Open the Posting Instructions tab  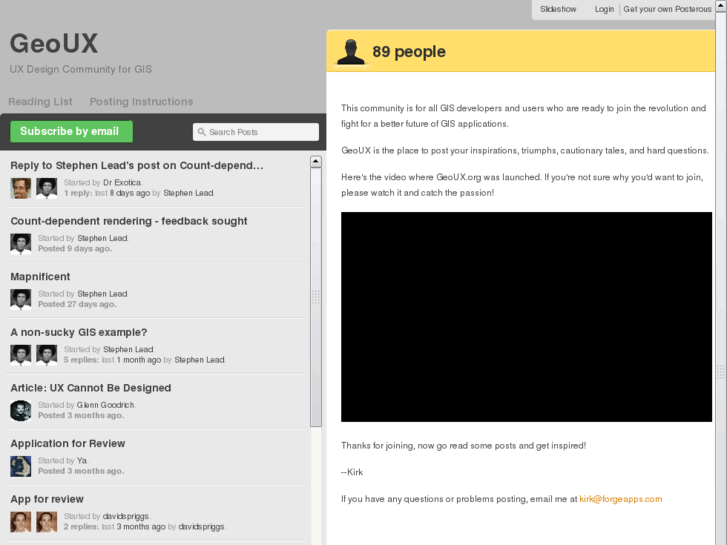(141, 102)
